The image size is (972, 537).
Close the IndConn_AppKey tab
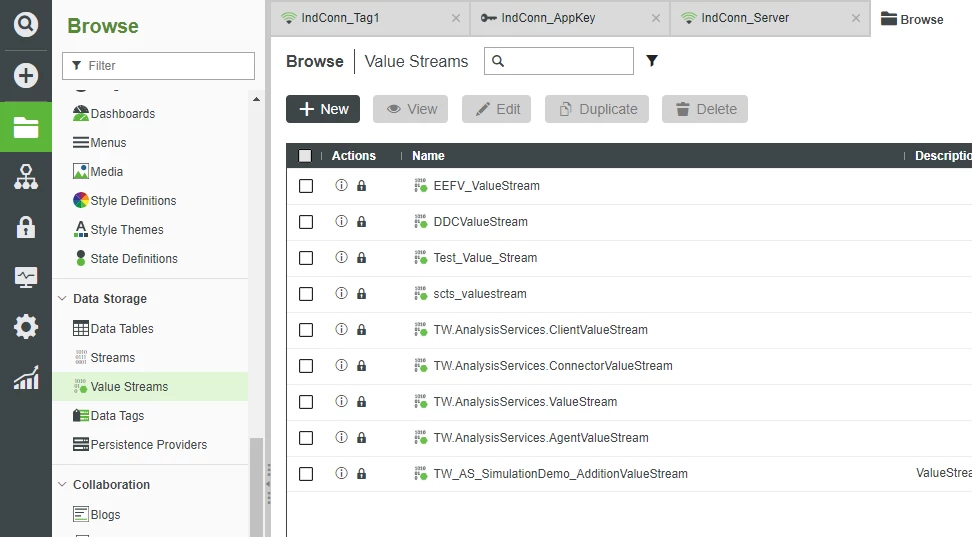coord(656,18)
